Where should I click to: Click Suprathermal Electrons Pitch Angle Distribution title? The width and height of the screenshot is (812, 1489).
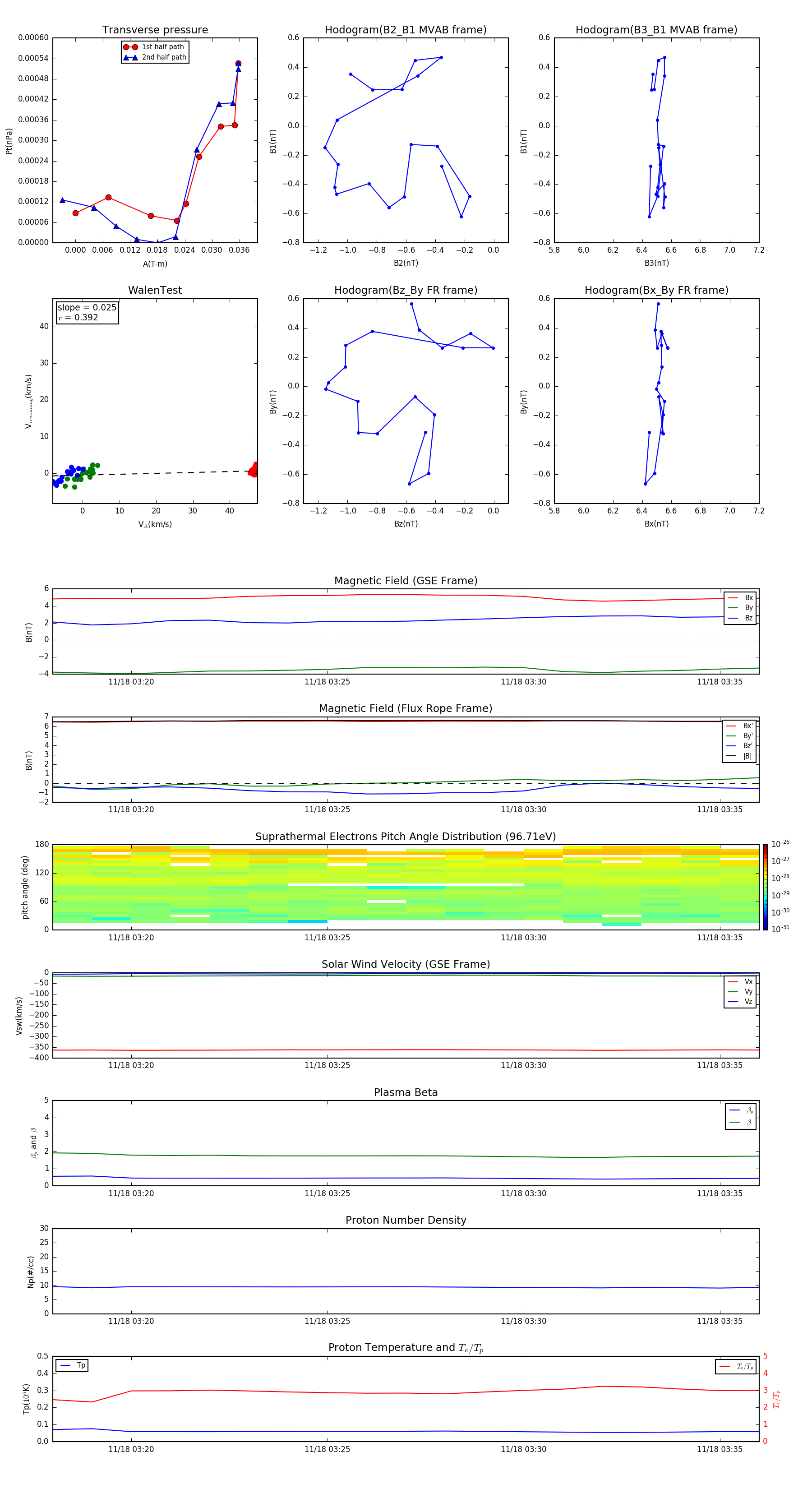point(406,837)
